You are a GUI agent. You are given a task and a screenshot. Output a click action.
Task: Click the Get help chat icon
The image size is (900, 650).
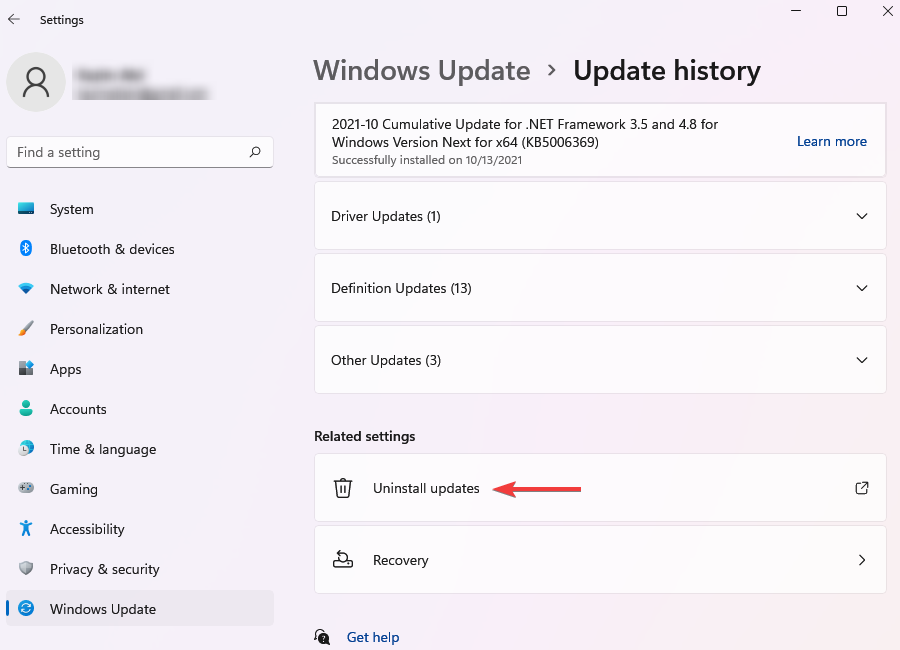[x=322, y=636]
